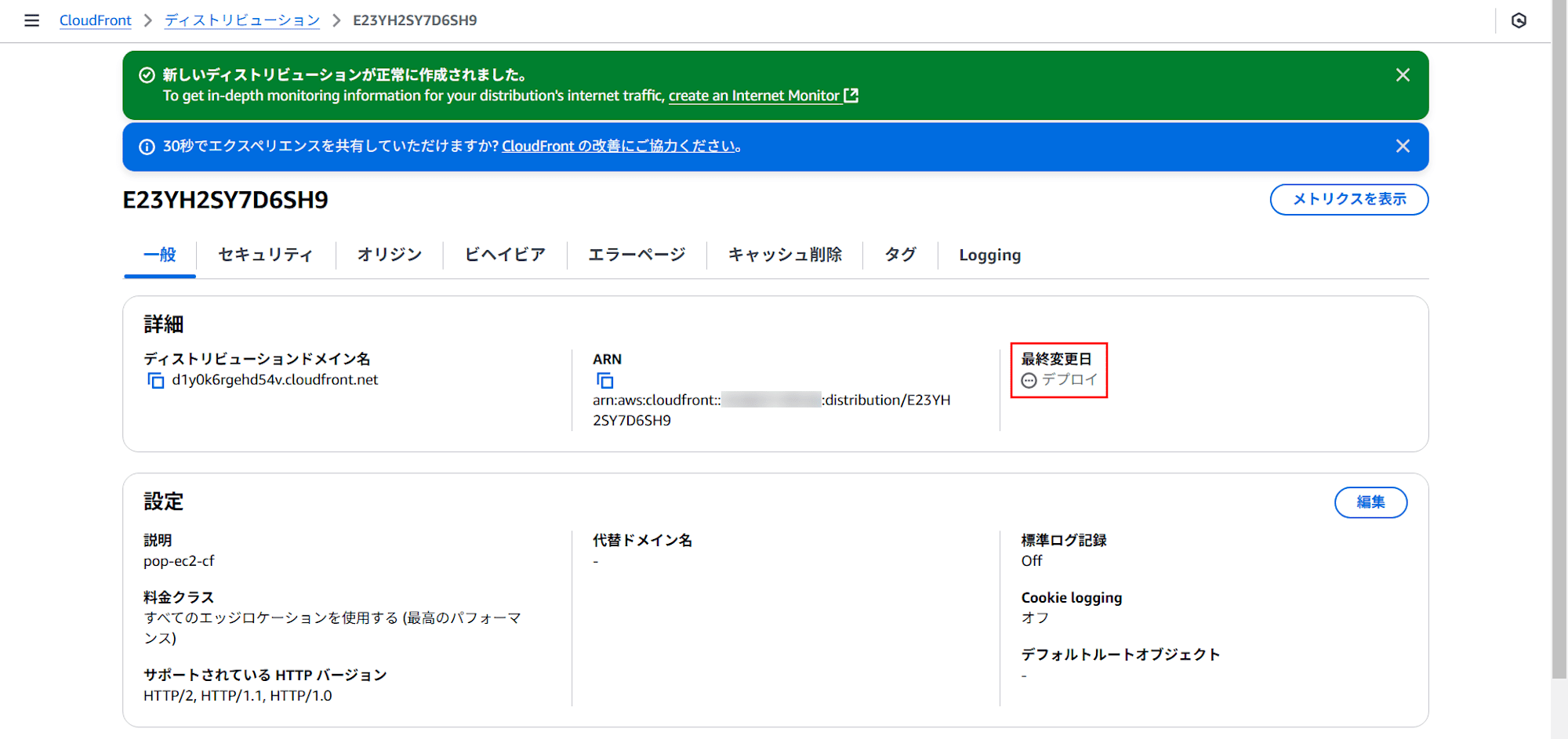1568x739 pixels.
Task: Copy the distribution domain name
Action: pos(155,381)
